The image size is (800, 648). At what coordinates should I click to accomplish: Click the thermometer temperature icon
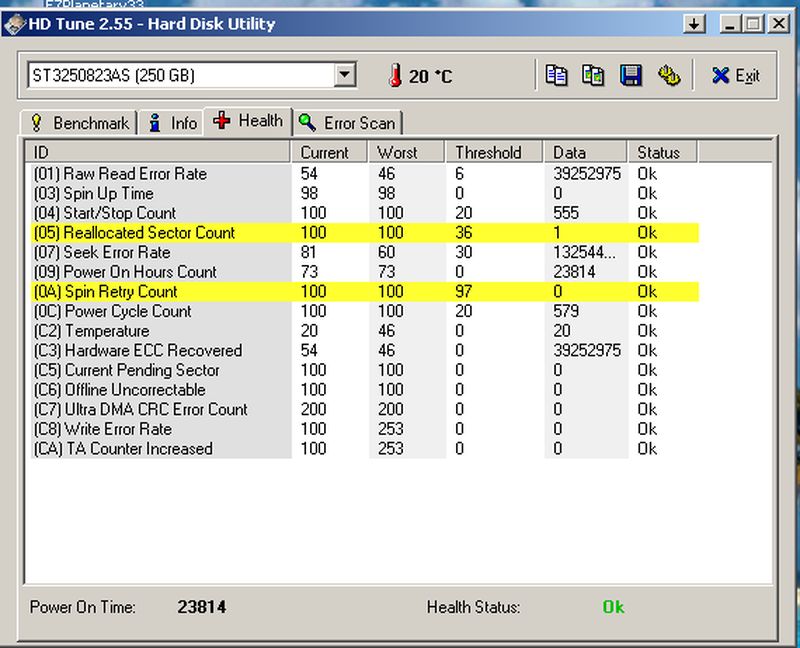(x=395, y=76)
